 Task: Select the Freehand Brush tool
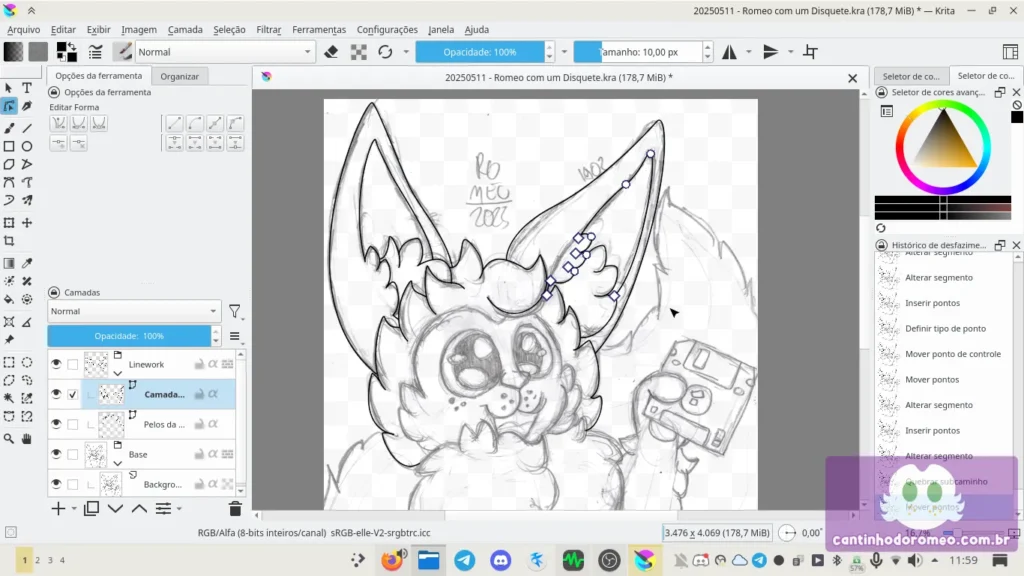(9, 128)
